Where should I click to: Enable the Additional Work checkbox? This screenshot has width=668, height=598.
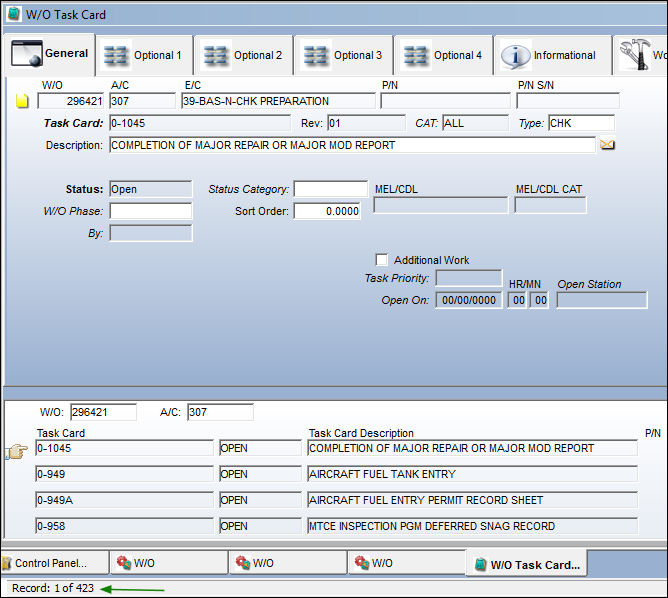click(382, 260)
